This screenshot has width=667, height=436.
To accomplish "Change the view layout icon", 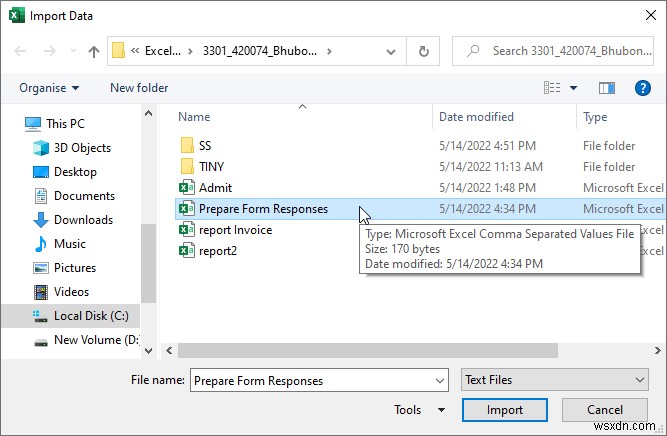I will (552, 88).
